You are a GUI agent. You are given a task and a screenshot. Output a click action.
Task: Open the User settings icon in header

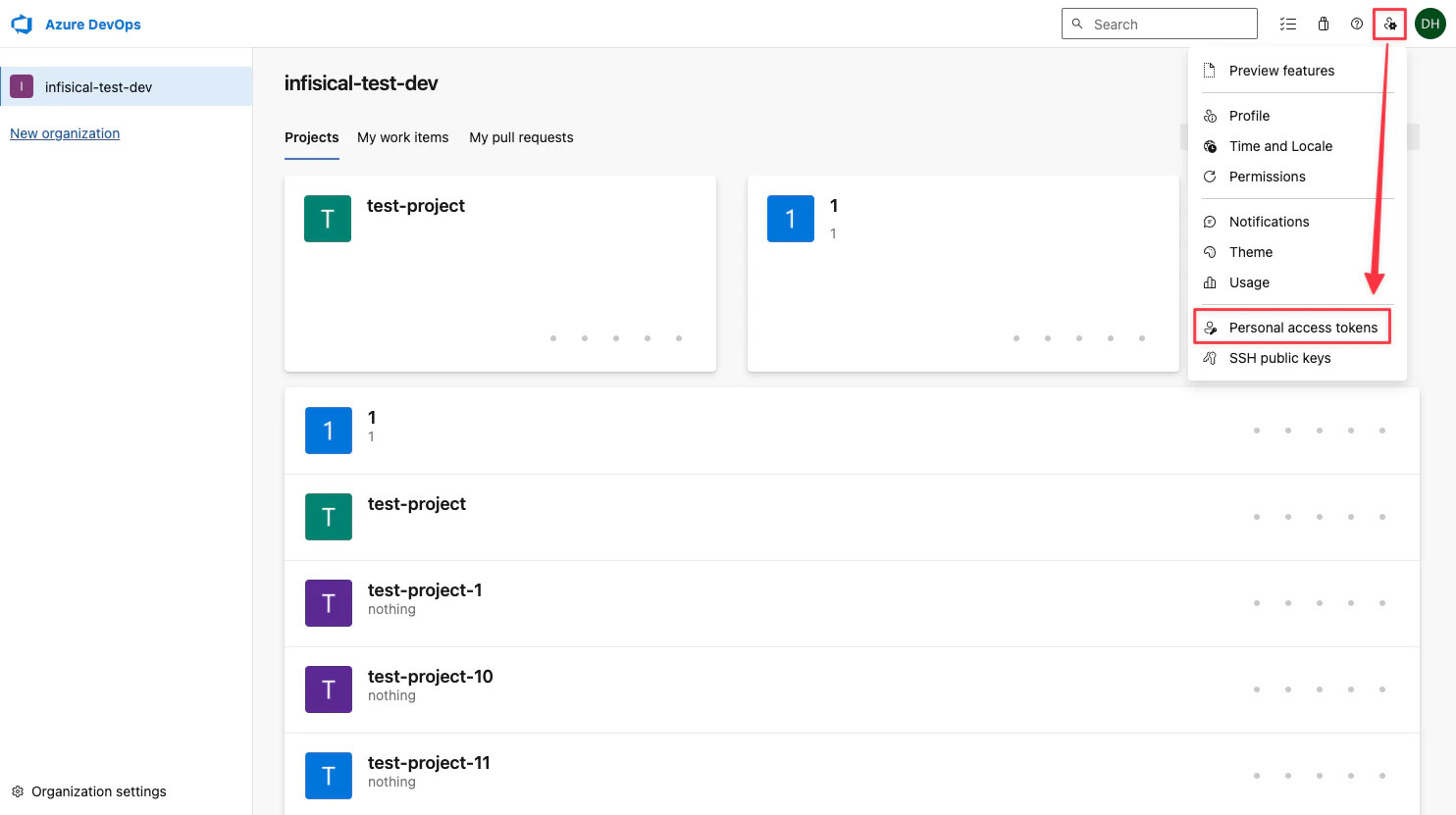(1390, 24)
